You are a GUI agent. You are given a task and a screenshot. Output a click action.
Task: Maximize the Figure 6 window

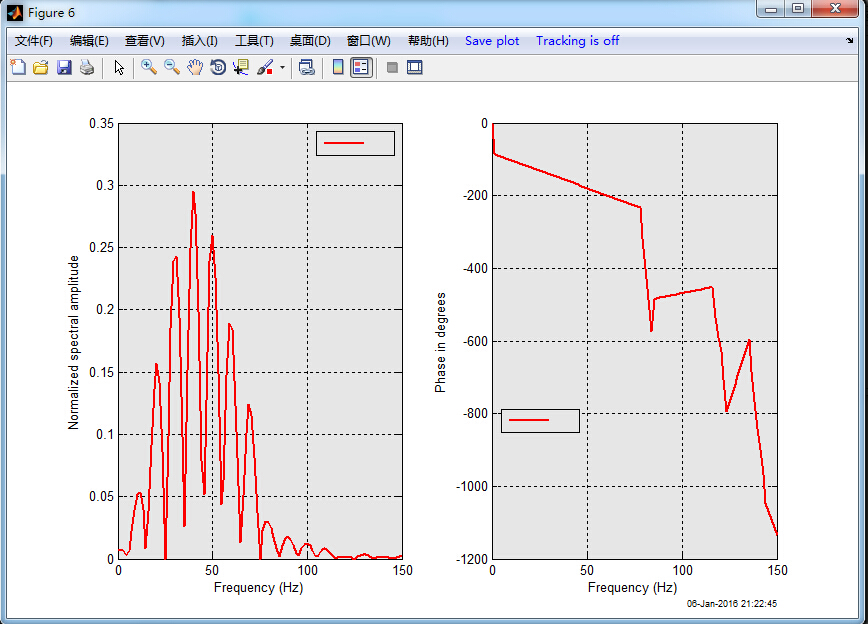click(798, 9)
